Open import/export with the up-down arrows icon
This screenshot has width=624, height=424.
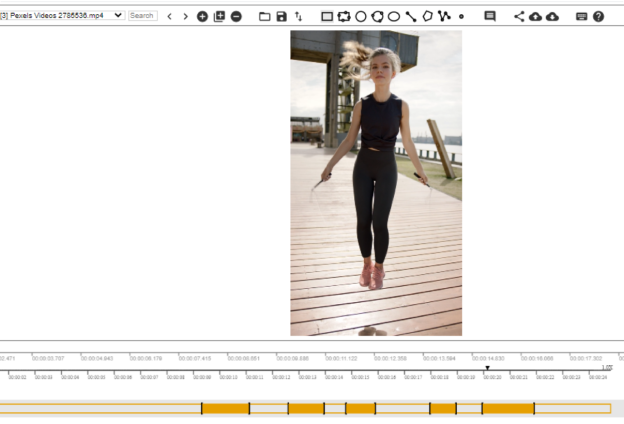pyautogui.click(x=298, y=16)
